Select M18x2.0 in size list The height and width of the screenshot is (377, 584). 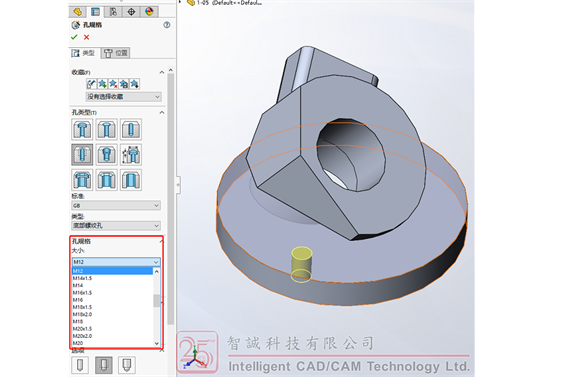click(112, 314)
